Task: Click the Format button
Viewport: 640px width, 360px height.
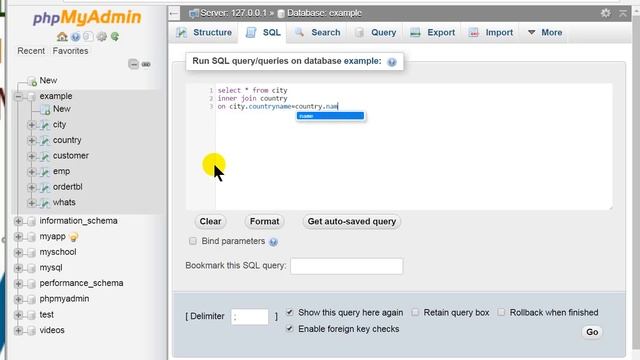Action: pos(264,222)
